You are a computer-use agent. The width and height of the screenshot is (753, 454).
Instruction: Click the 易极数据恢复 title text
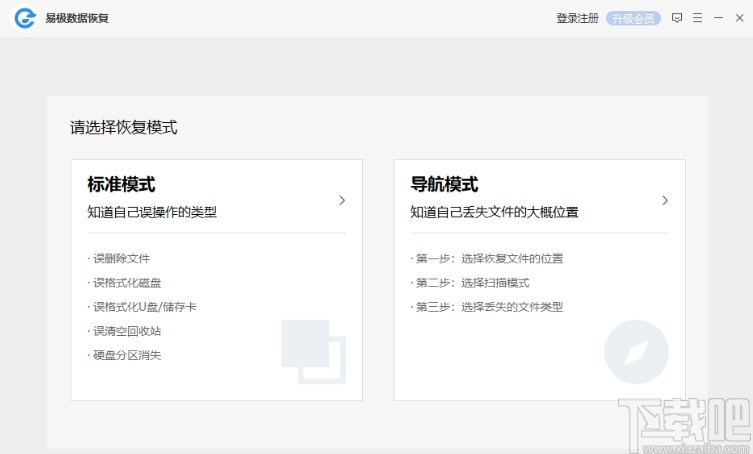tap(77, 18)
